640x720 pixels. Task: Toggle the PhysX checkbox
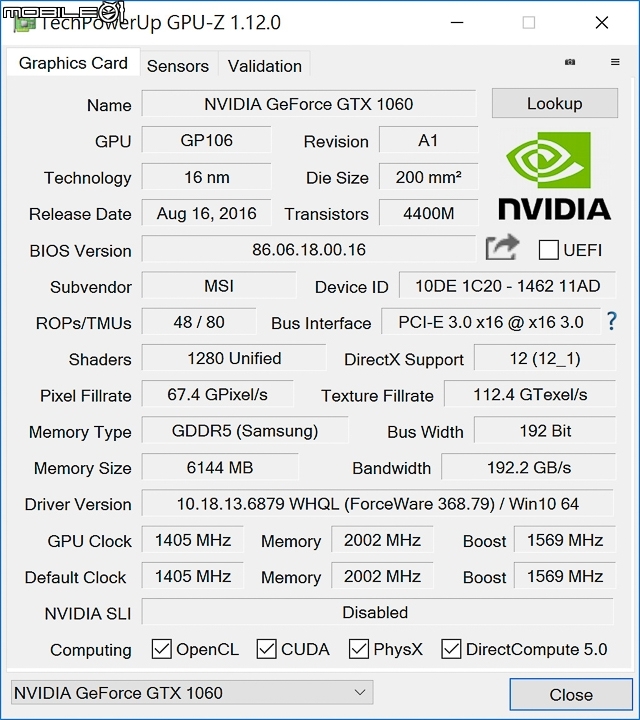pos(359,649)
